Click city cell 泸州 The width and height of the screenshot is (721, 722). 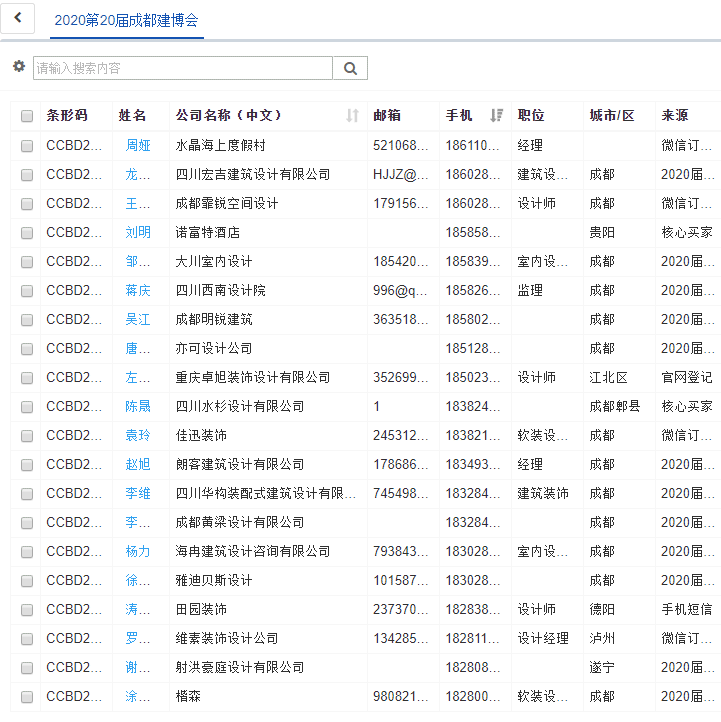pos(602,639)
